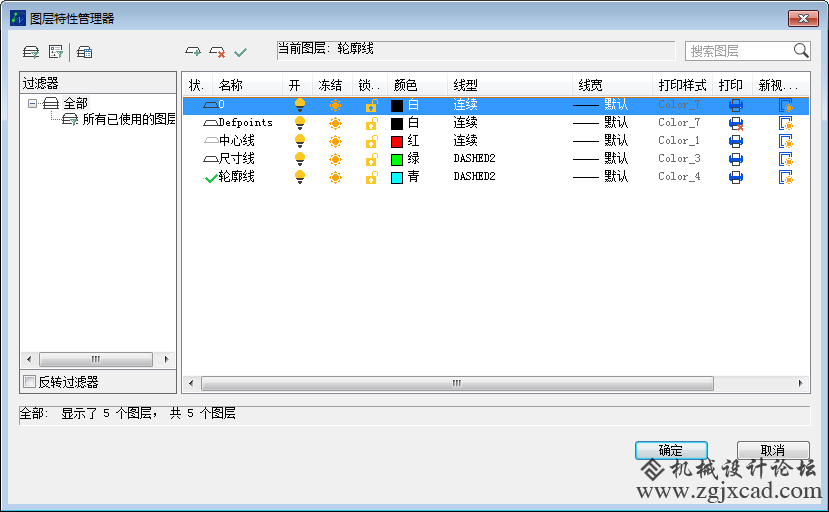Screen dimensions: 829x512
Task: Click the green swatch of 尺寸线 layer
Action: tap(397, 160)
